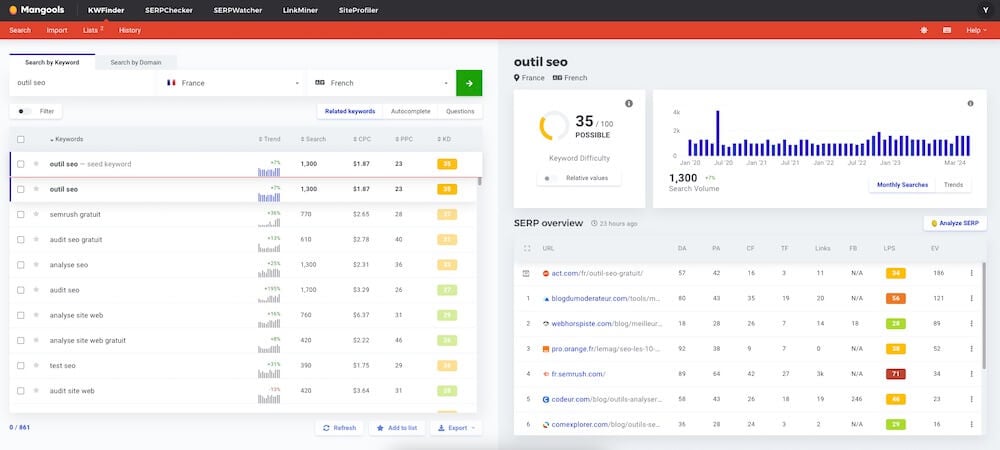This screenshot has width=1000, height=450.
Task: Open more options for webhorspiste.com row
Action: [972, 324]
